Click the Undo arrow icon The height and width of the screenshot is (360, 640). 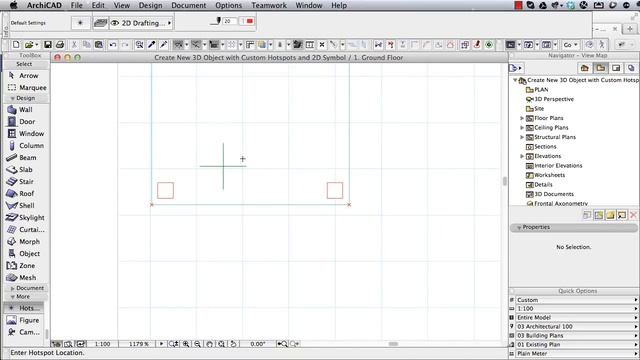click(113, 44)
